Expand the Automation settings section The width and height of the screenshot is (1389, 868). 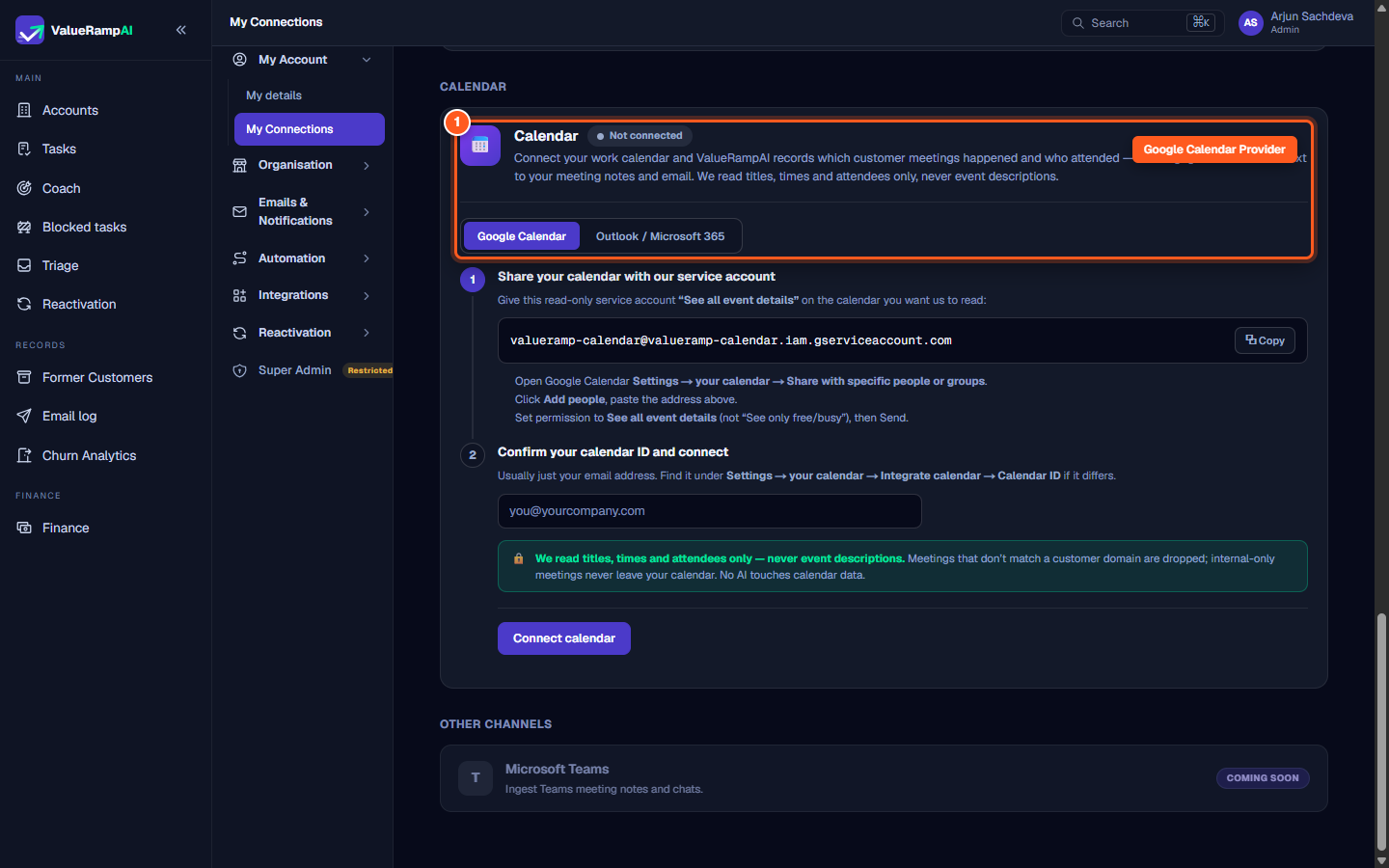367,258
